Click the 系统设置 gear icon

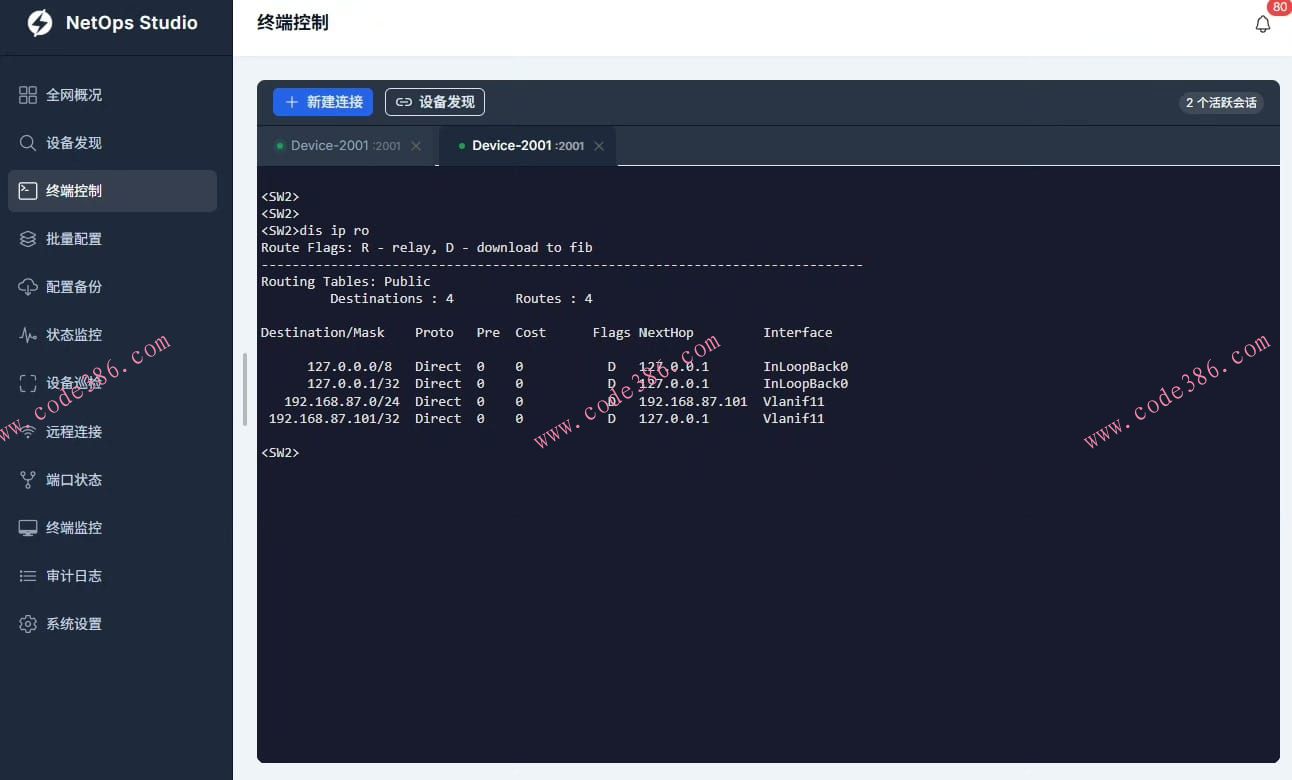click(28, 624)
